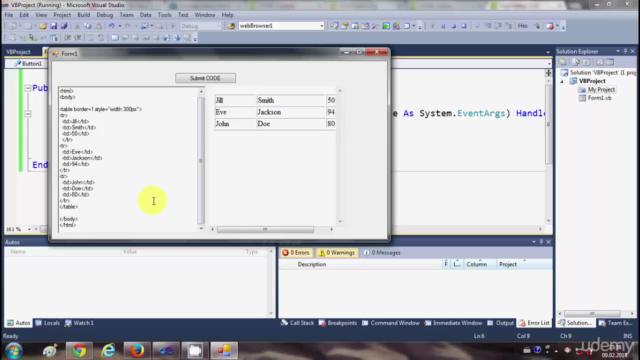Click the View Designer icon in Solution Explorer
This screenshot has height=360, width=640.
610,62
